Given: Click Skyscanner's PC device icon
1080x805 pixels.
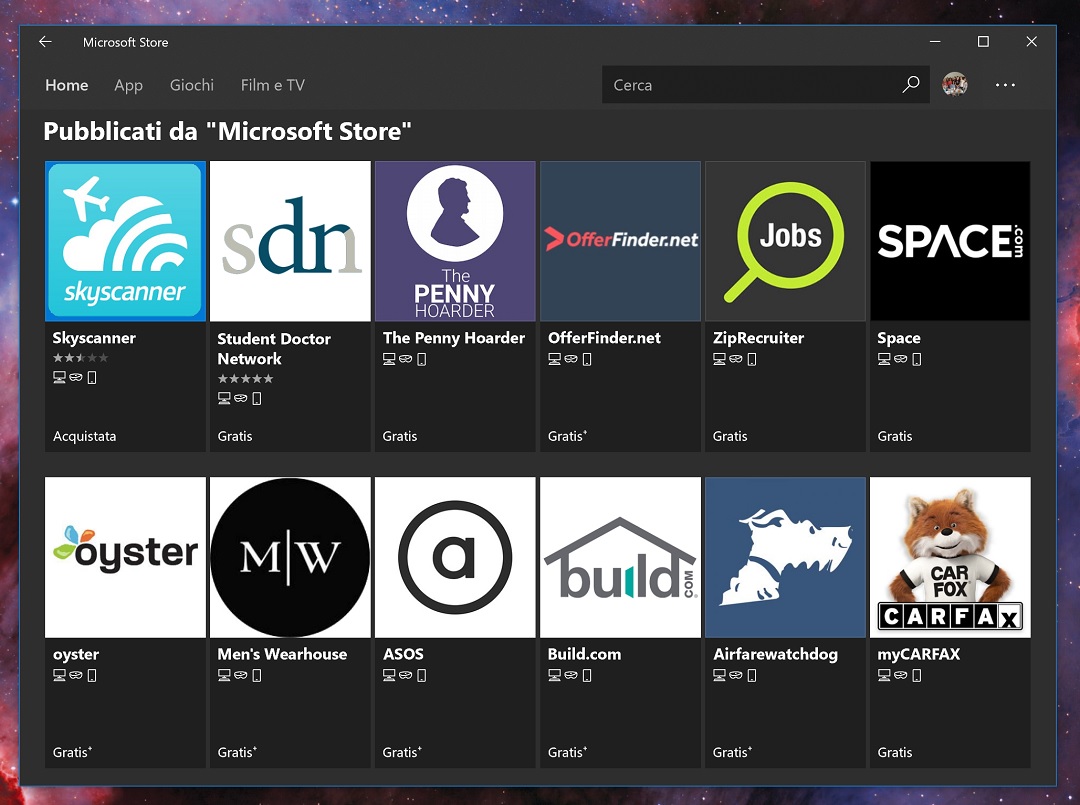Looking at the screenshot, I should point(59,377).
